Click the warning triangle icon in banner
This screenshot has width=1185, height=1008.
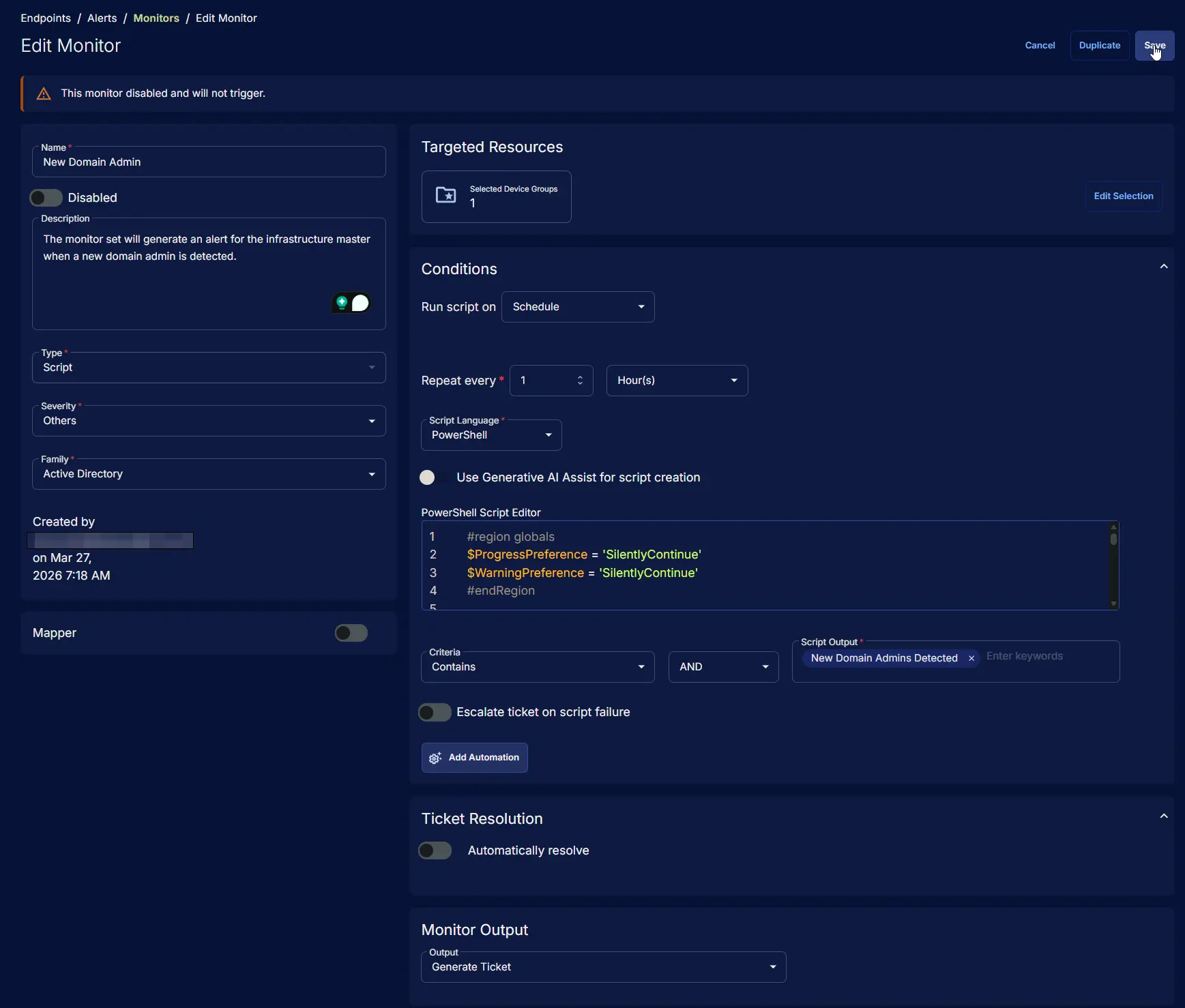pyautogui.click(x=44, y=94)
